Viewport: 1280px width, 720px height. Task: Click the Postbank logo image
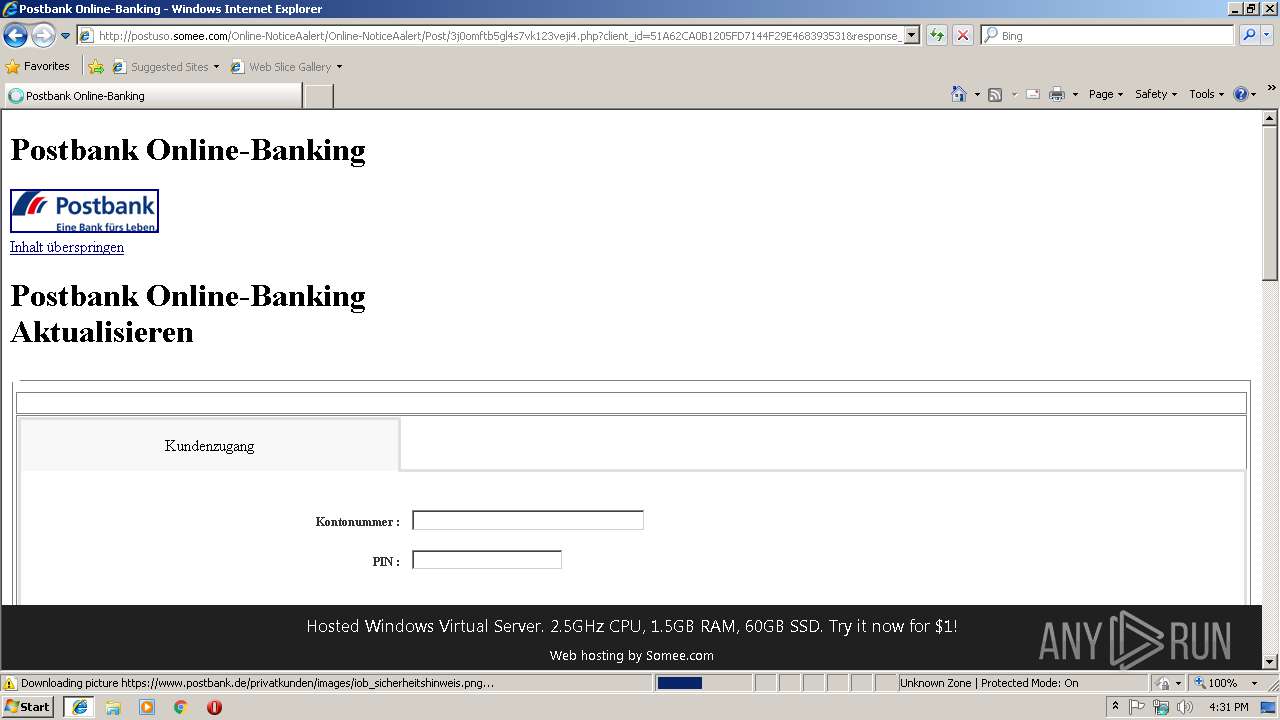point(84,211)
